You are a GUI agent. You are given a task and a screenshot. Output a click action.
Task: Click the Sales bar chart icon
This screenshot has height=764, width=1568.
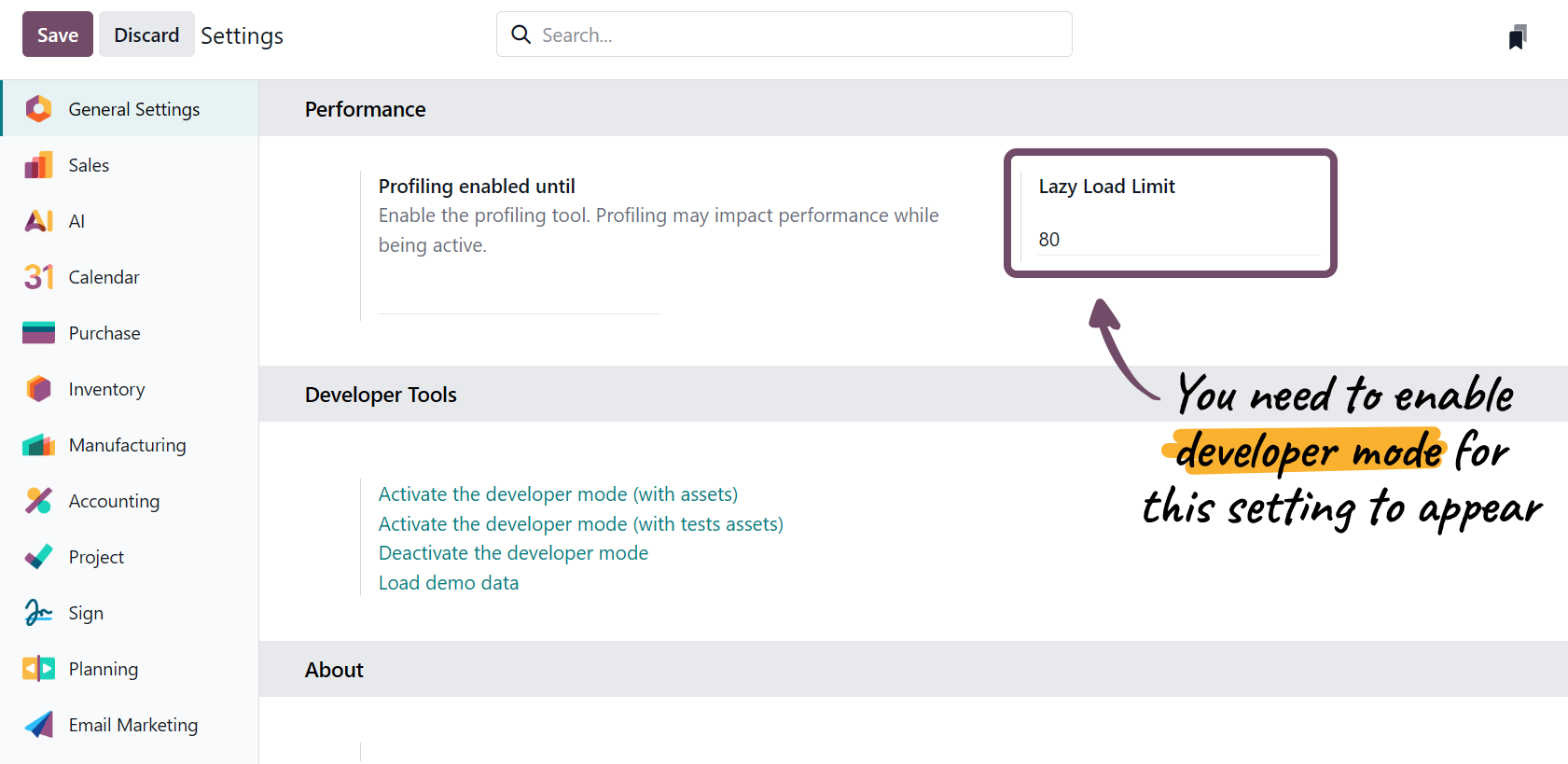click(38, 165)
